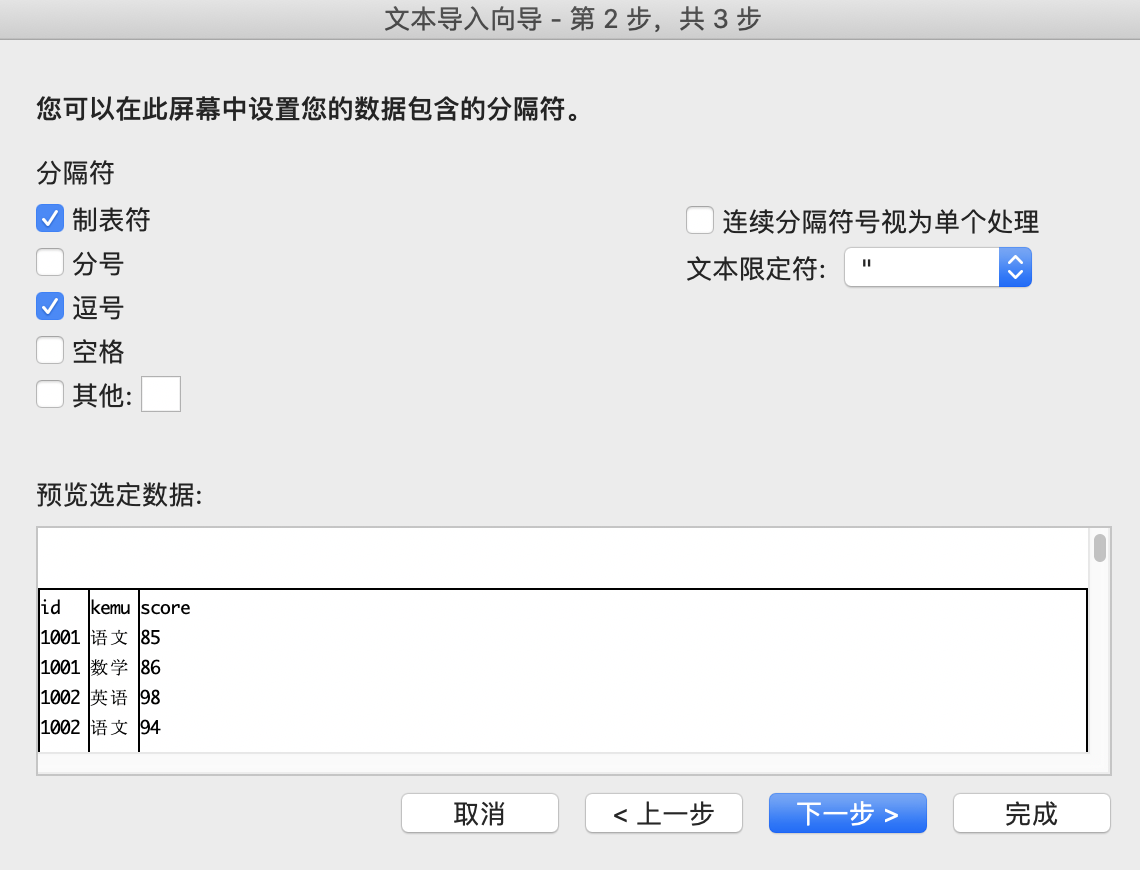Click the 完成 button
The width and height of the screenshot is (1140, 870).
[1032, 813]
